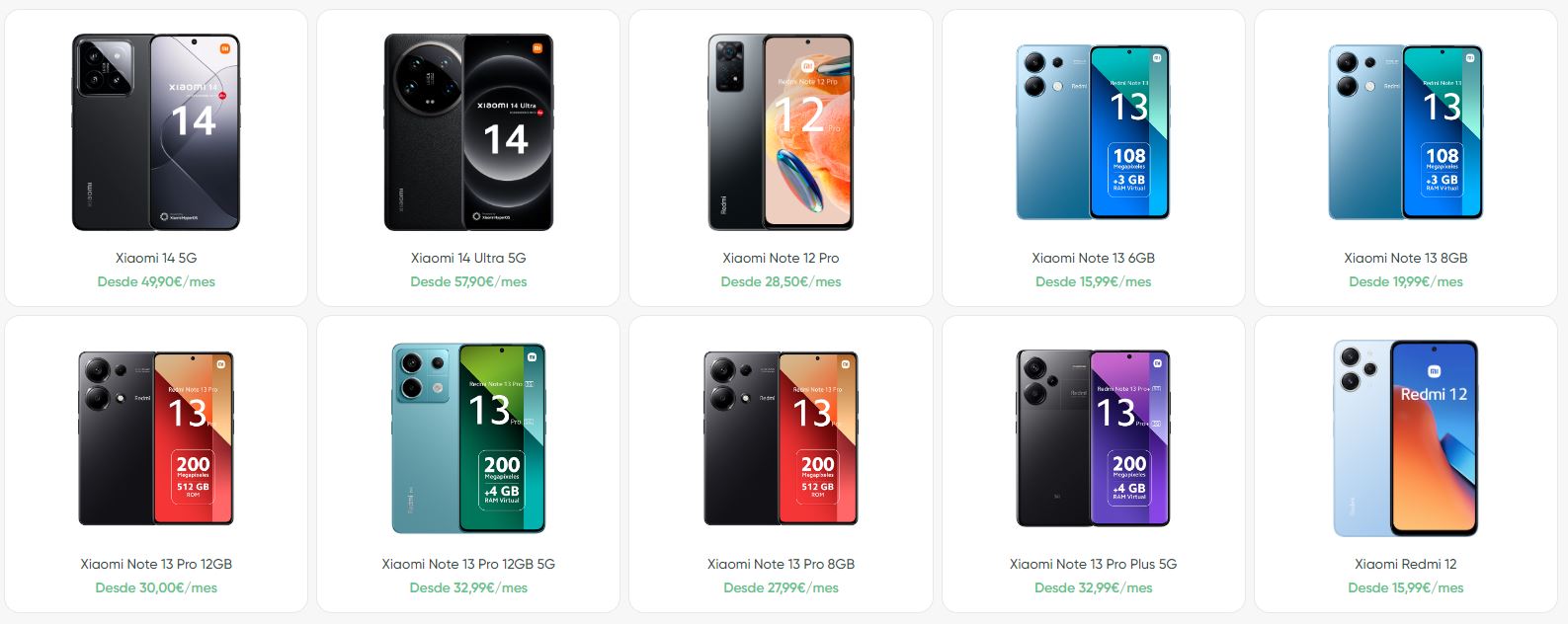Click the Desde 57,90€/mes price label
This screenshot has width=1568, height=624.
468,281
